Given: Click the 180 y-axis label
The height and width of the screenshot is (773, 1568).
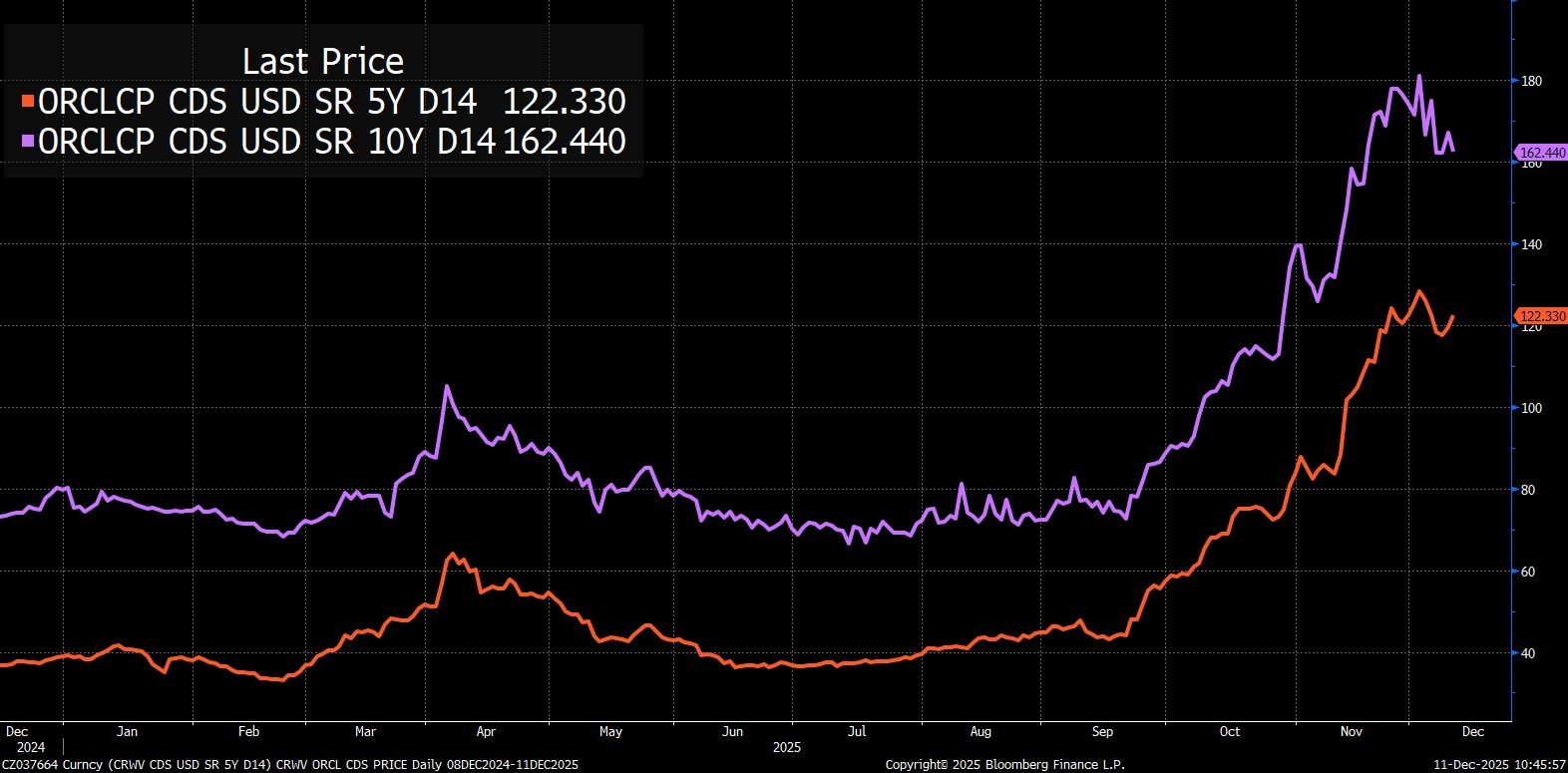Looking at the screenshot, I should coord(1531,82).
